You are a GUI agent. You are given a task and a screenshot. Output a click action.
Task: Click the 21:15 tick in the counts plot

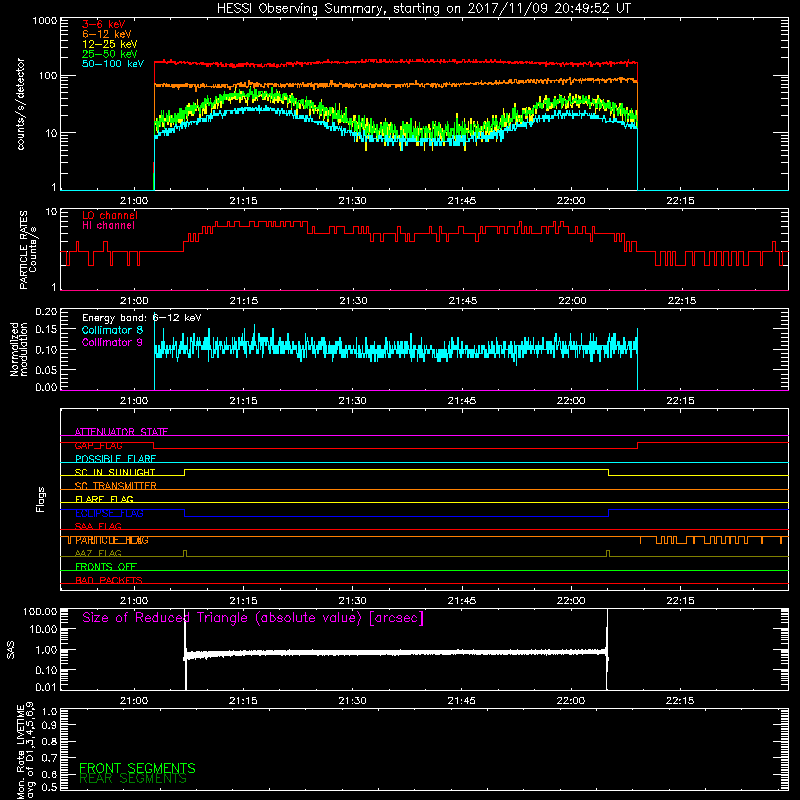(x=243, y=201)
